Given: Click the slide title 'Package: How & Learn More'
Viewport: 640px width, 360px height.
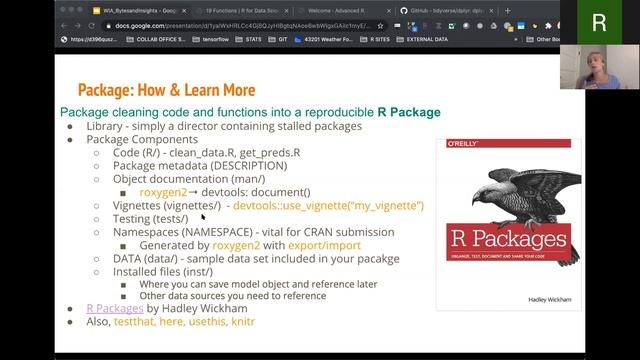Looking at the screenshot, I should tap(167, 90).
